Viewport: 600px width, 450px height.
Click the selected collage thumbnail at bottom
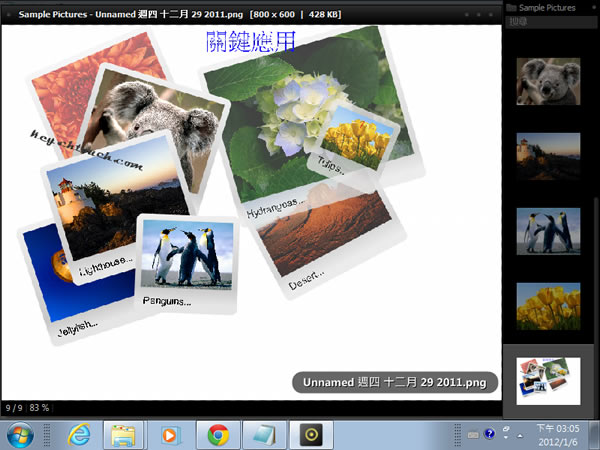pos(547,381)
